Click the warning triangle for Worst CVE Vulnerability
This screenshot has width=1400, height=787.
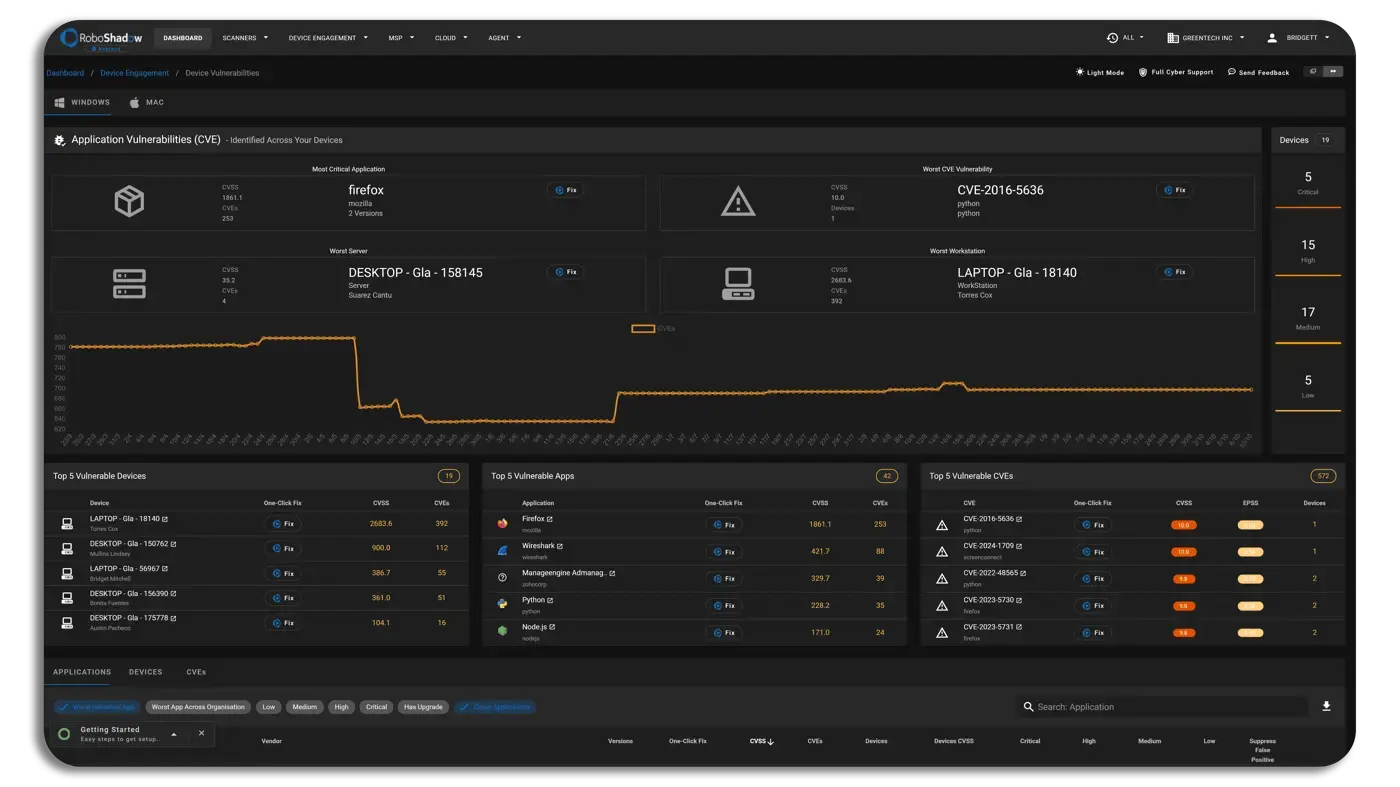738,202
